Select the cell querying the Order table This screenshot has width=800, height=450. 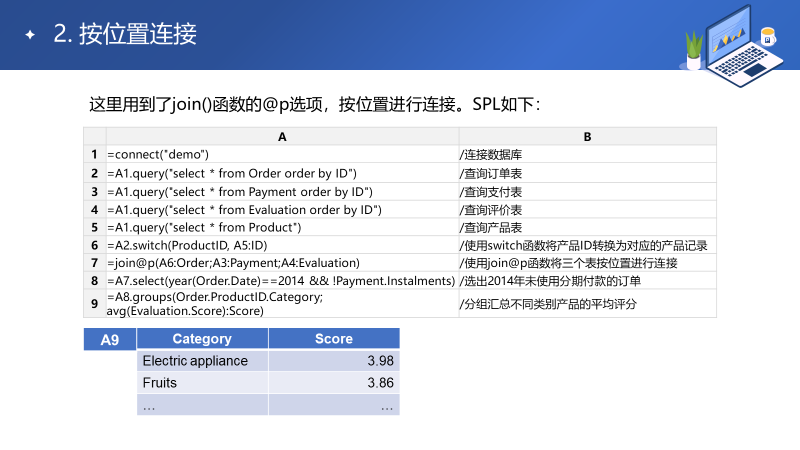(x=282, y=173)
